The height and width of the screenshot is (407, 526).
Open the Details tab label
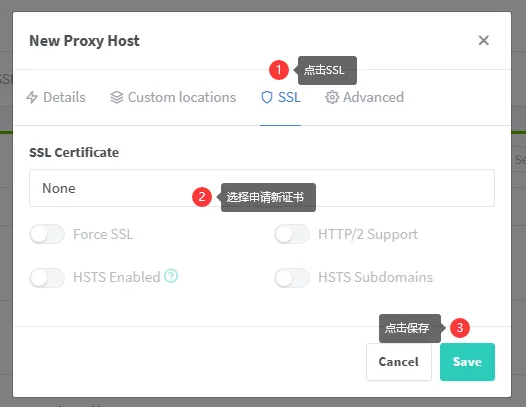[64, 97]
